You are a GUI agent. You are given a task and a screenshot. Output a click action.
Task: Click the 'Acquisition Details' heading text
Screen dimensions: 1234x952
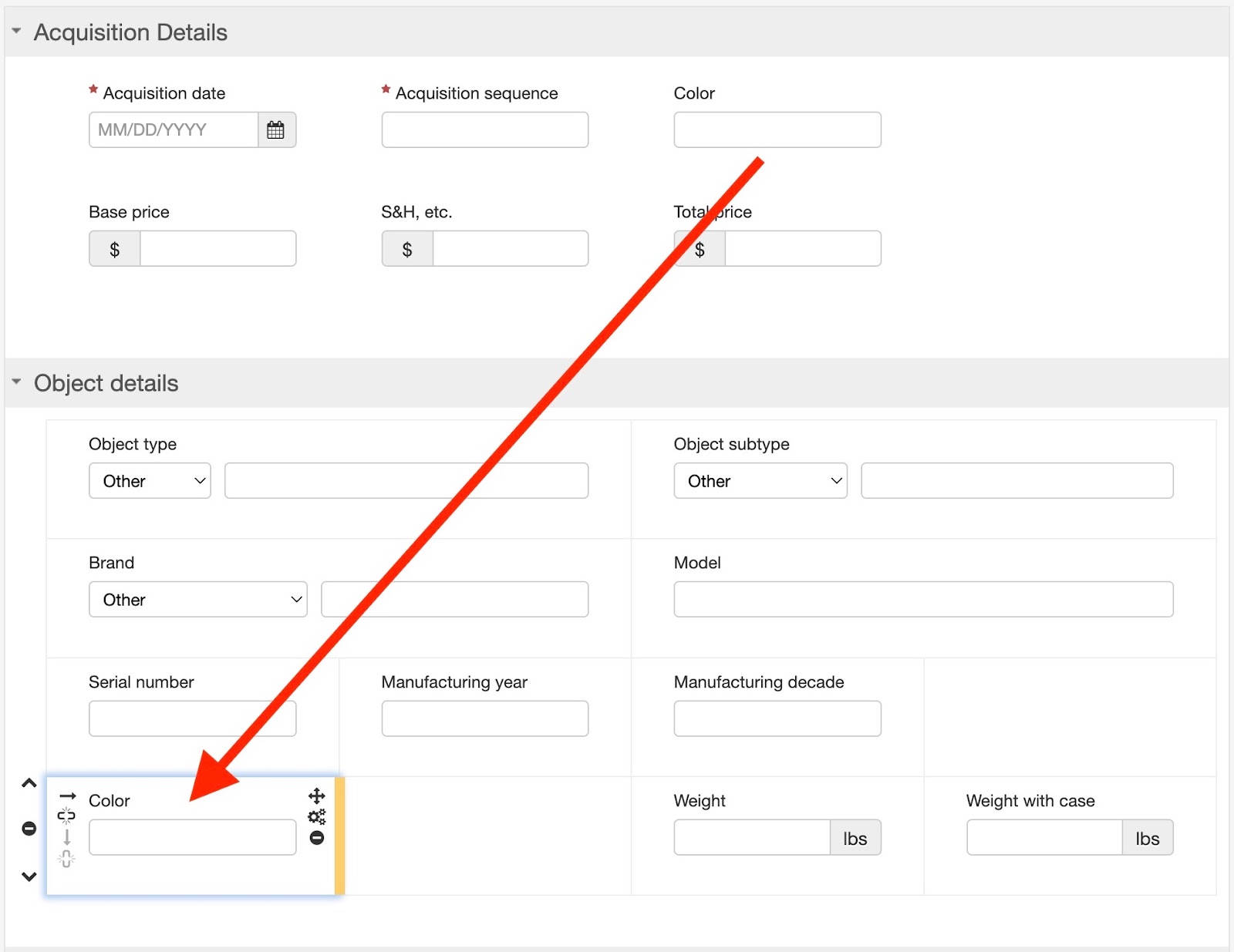coord(130,32)
